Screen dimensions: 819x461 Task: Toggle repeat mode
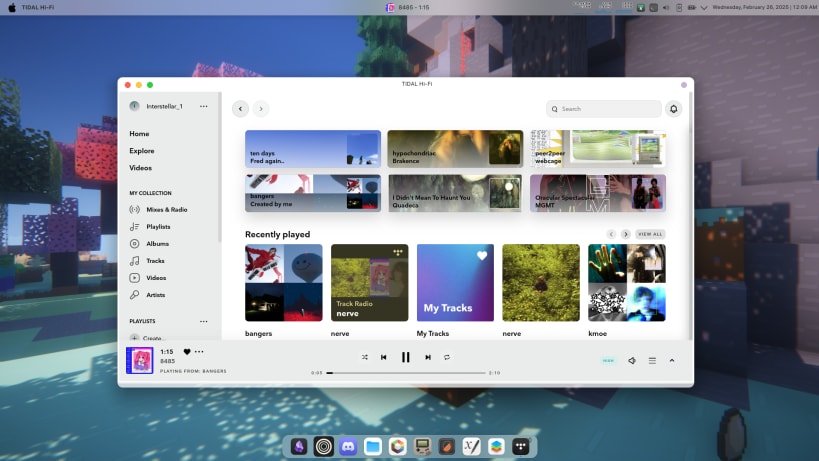click(x=447, y=357)
